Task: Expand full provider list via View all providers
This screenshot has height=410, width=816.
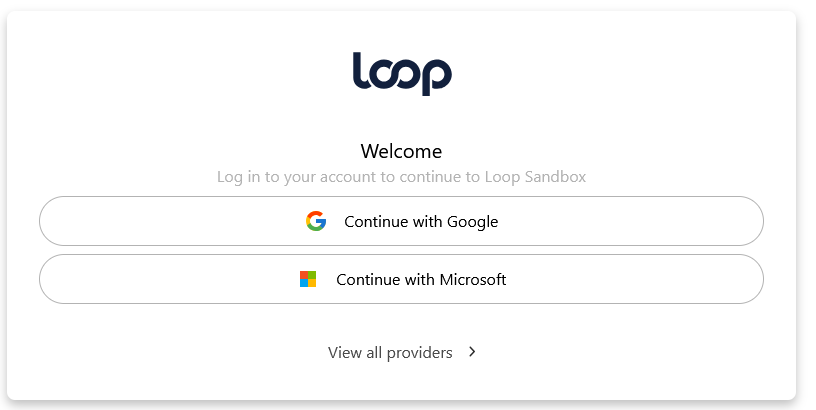Action: (x=402, y=352)
